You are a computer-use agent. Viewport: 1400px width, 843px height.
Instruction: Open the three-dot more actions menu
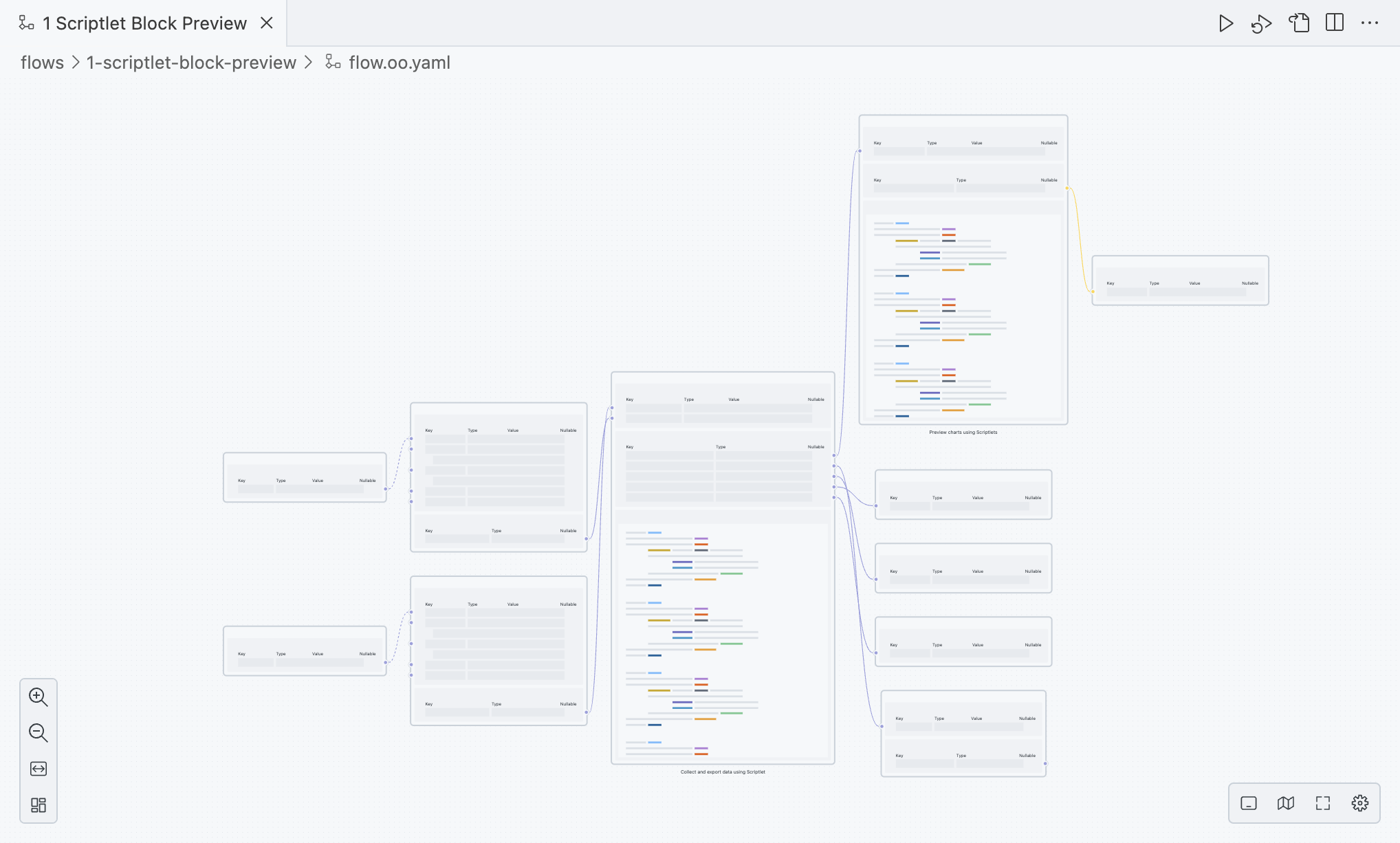(1370, 23)
